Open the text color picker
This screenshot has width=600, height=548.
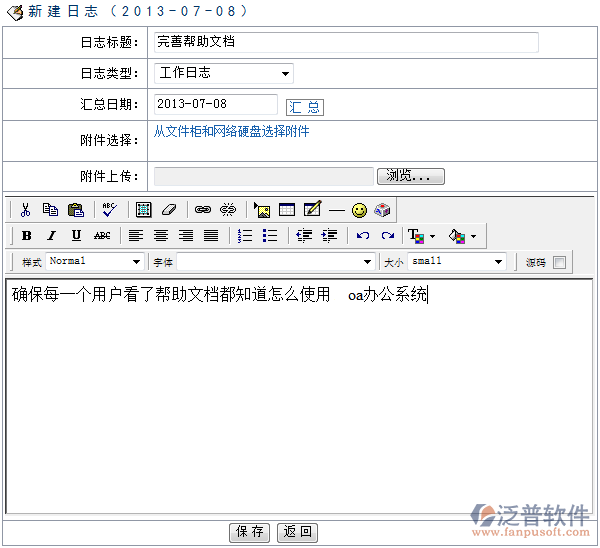pos(421,236)
